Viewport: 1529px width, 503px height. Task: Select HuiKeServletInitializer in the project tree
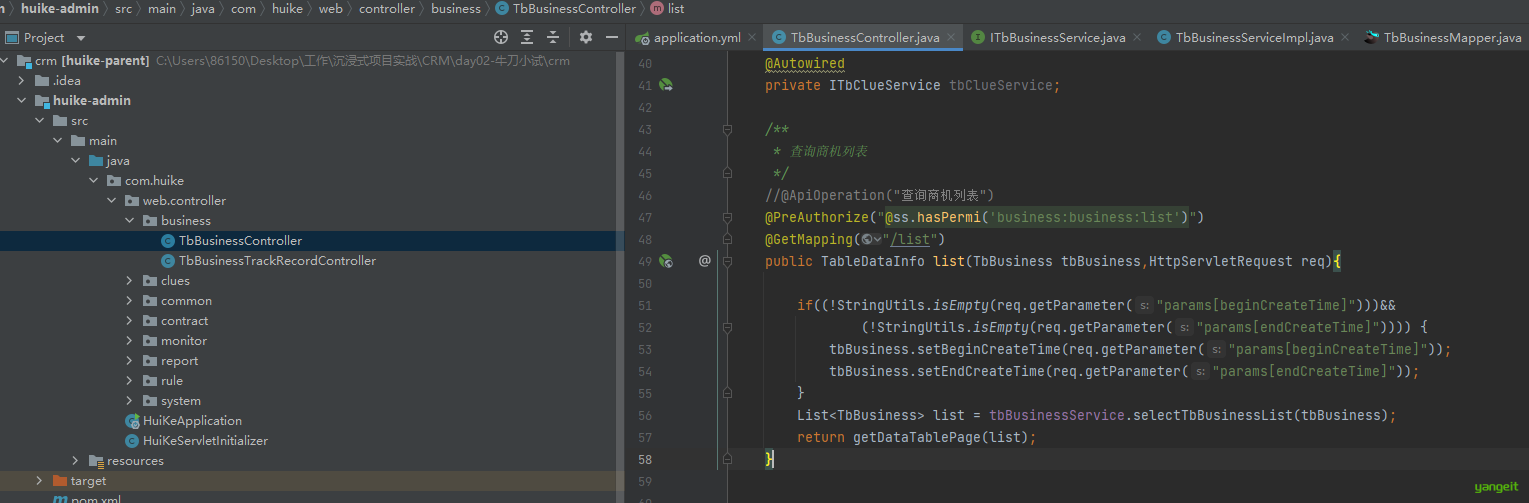[205, 441]
